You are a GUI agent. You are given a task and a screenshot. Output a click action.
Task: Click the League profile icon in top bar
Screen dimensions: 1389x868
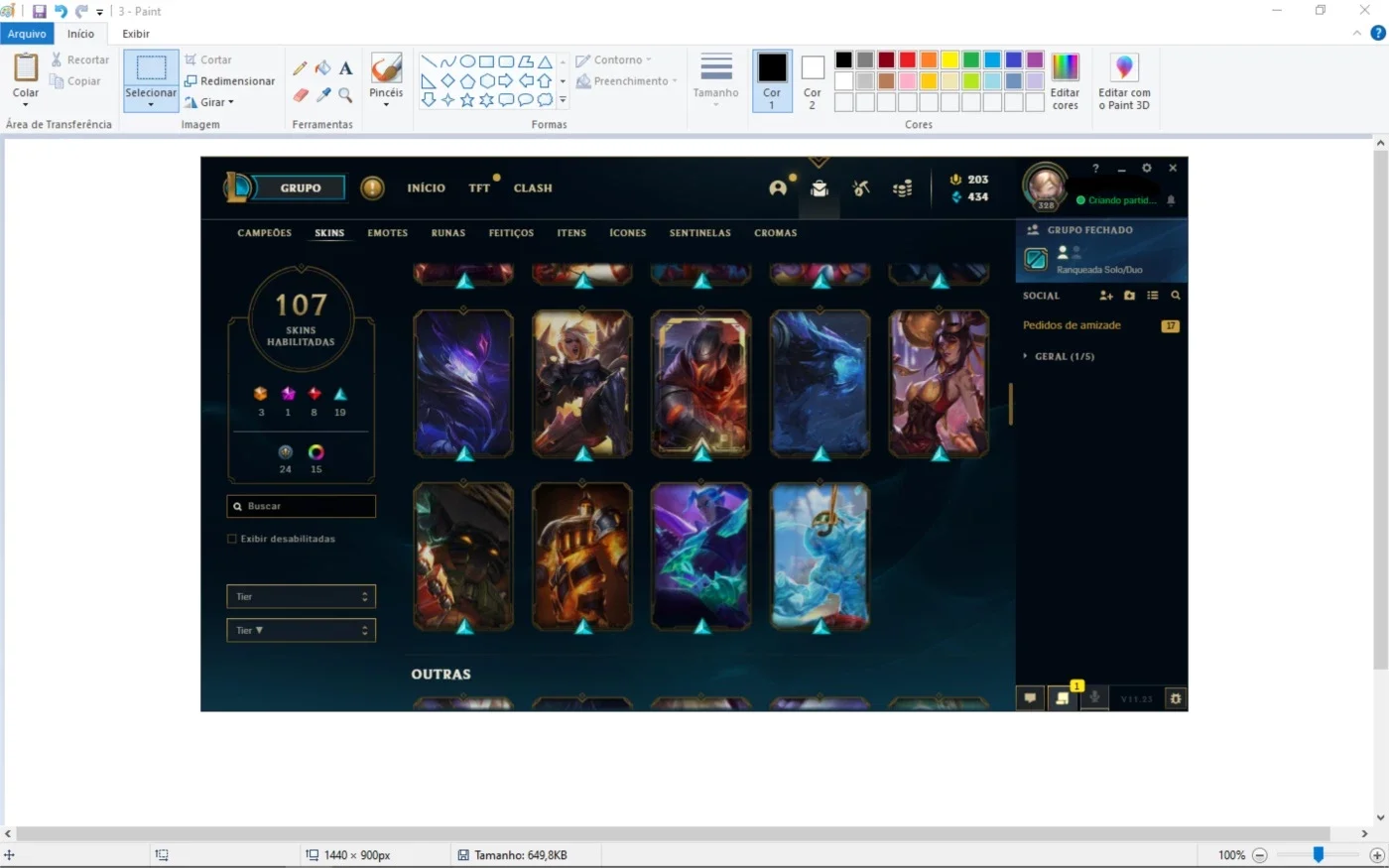pos(778,188)
